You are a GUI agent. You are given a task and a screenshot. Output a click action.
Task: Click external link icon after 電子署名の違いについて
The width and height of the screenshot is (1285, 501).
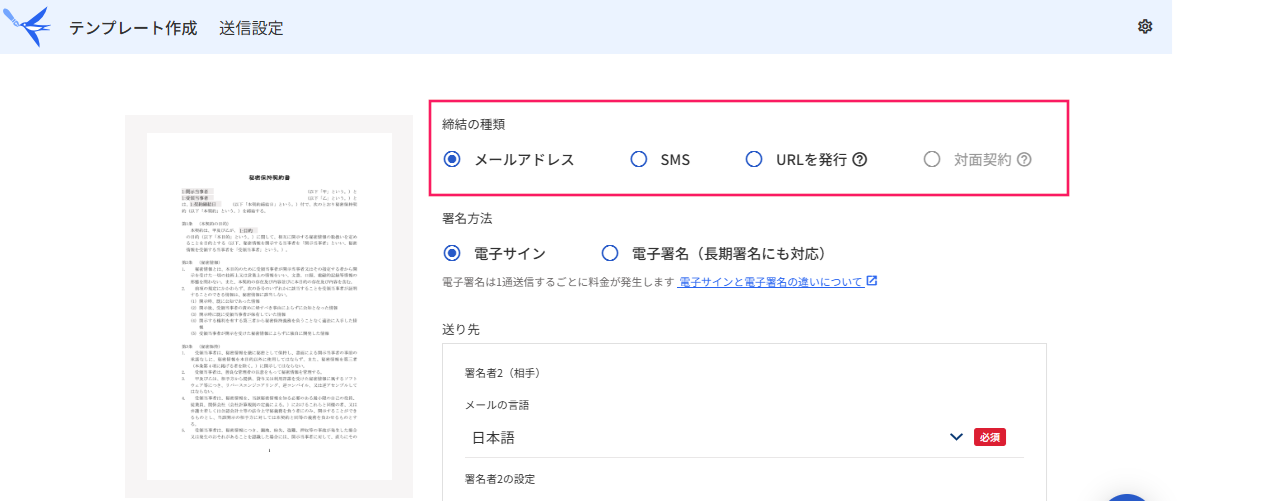click(872, 282)
